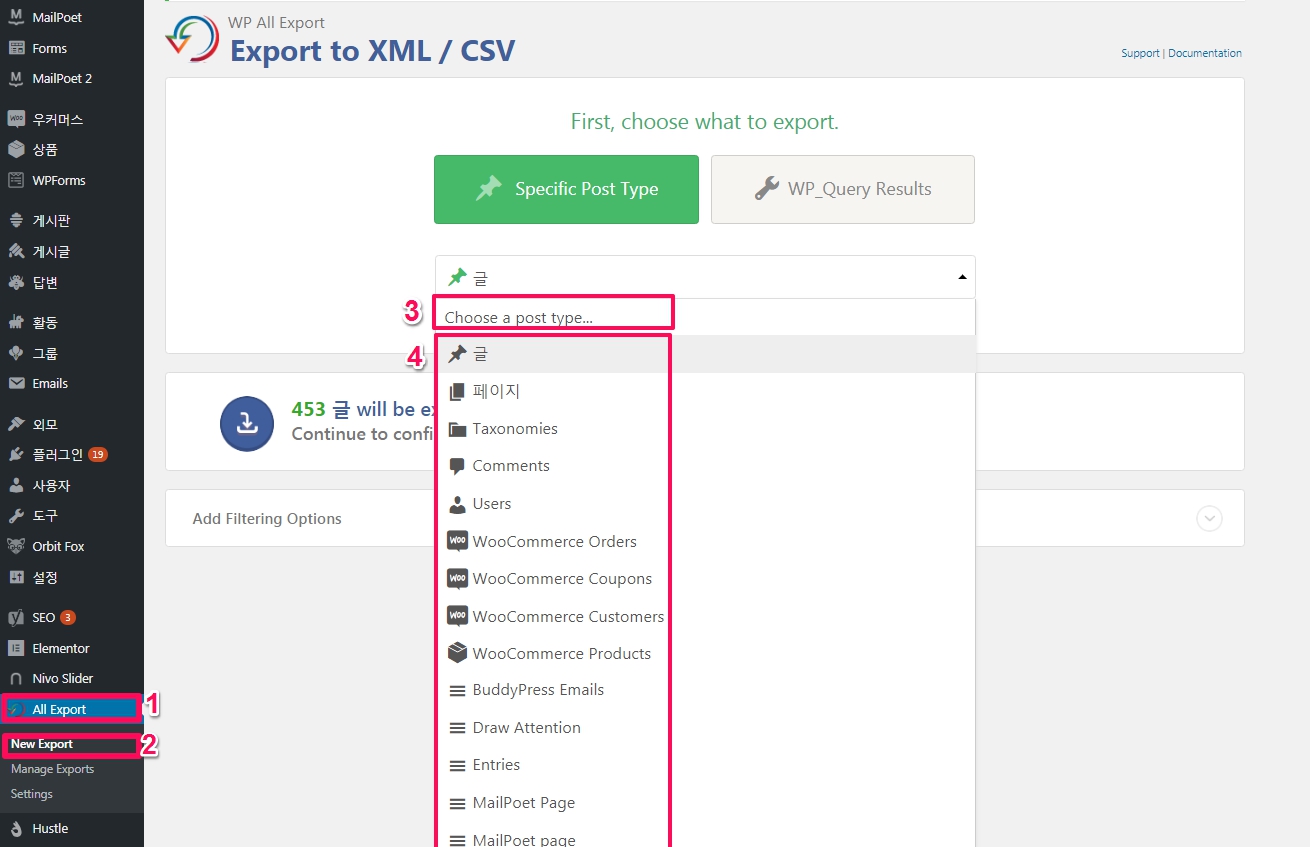The height and width of the screenshot is (847, 1310).
Task: Open the 플러그인 menu with 19 updates
Action: pyautogui.click(x=57, y=454)
